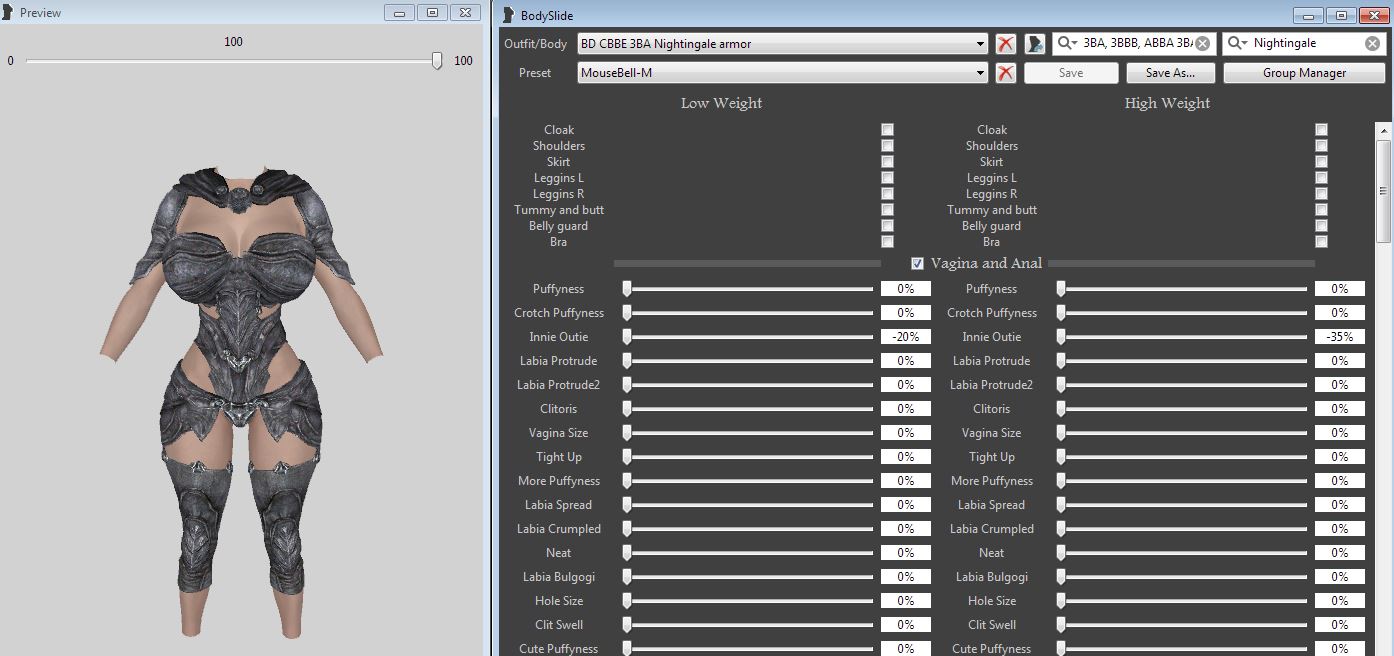Screen dimensions: 1394x656
Task: Tick the Low Weight Shoulders checkbox
Action: (887, 146)
